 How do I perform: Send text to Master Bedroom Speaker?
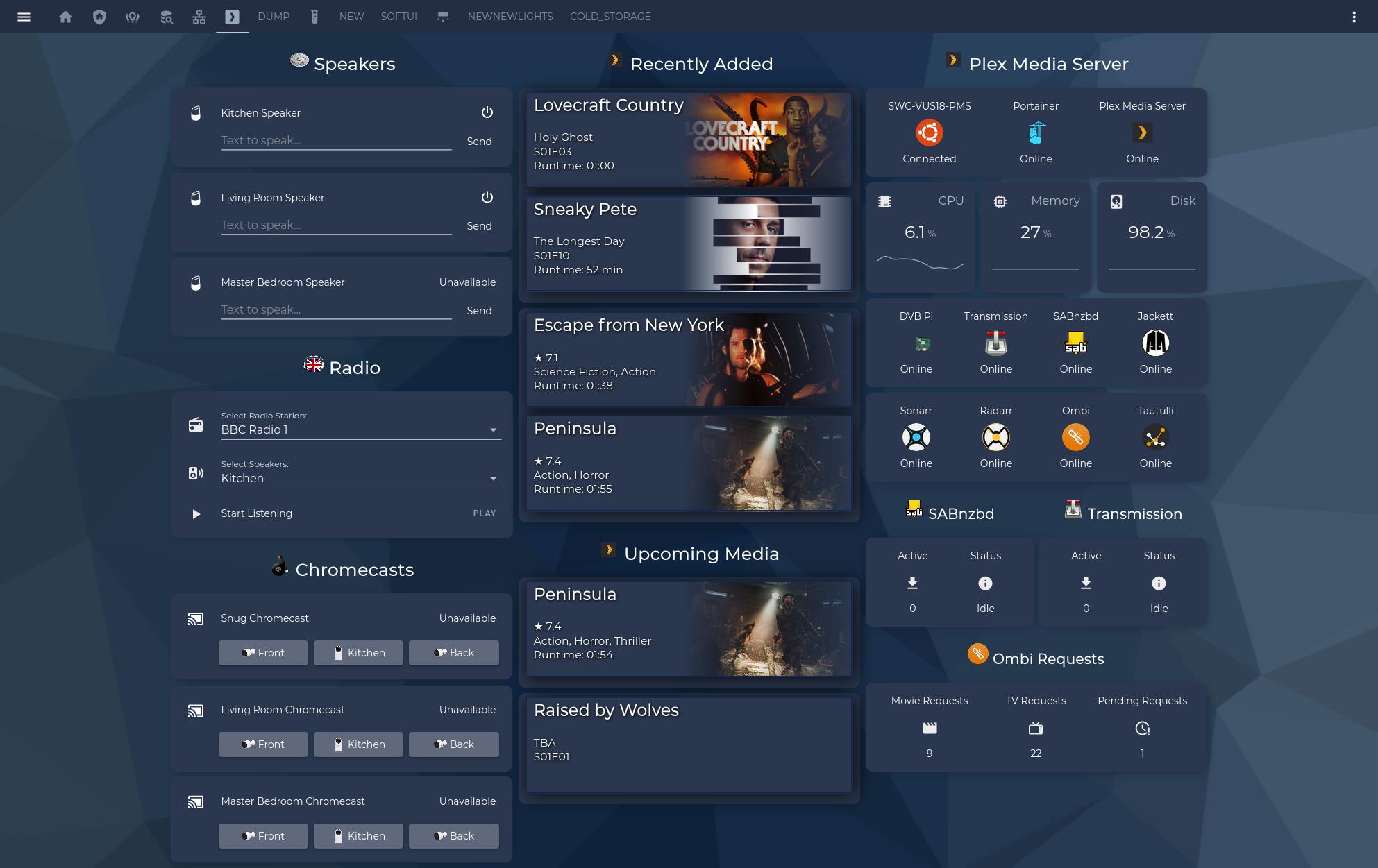[479, 310]
